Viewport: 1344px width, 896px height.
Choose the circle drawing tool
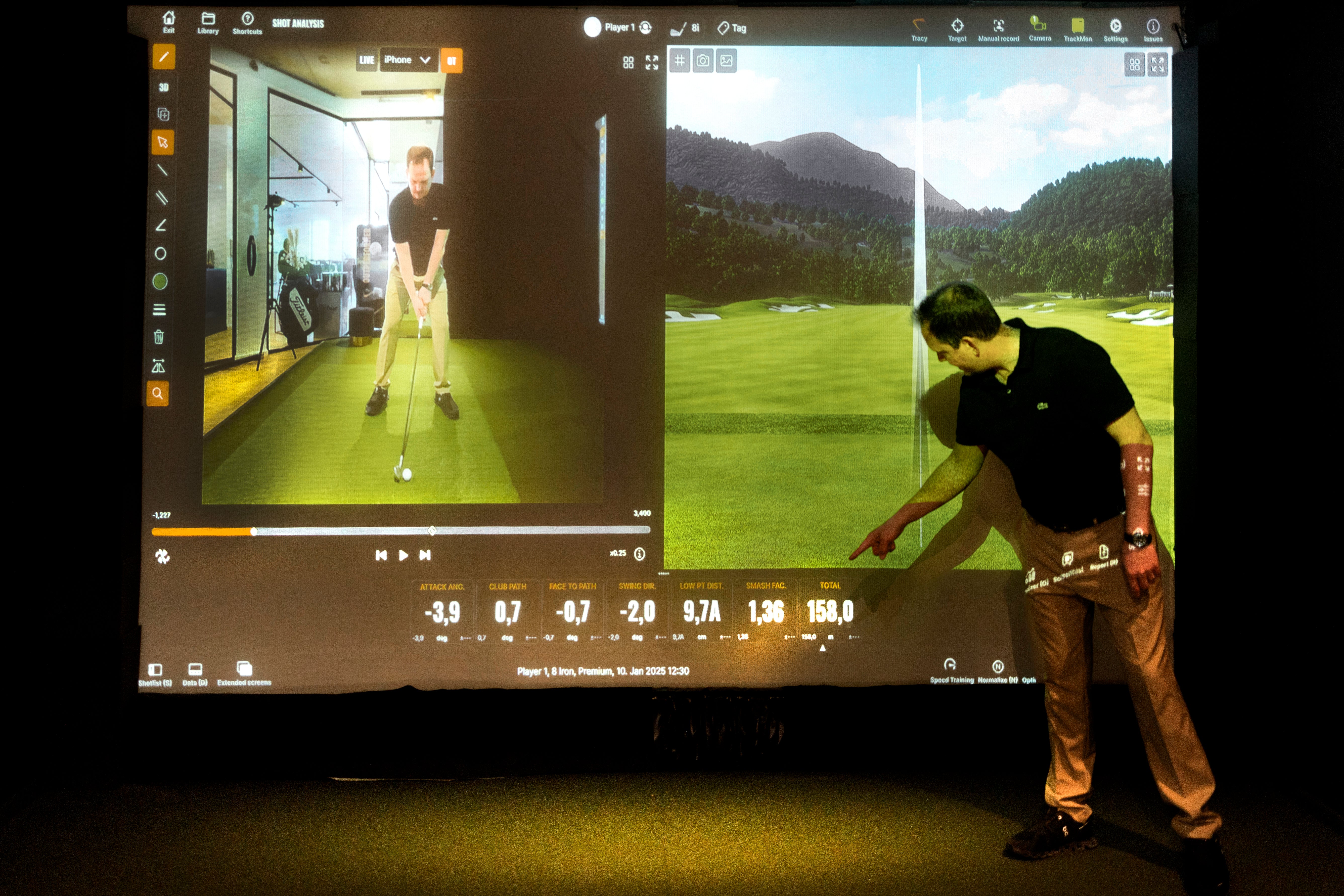click(x=161, y=253)
